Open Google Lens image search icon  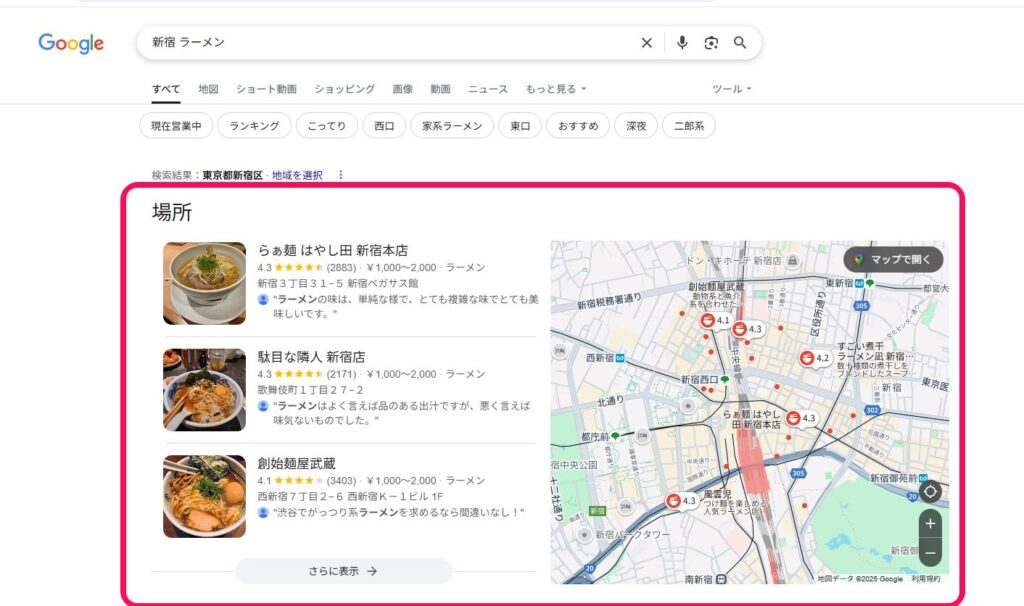[x=711, y=42]
